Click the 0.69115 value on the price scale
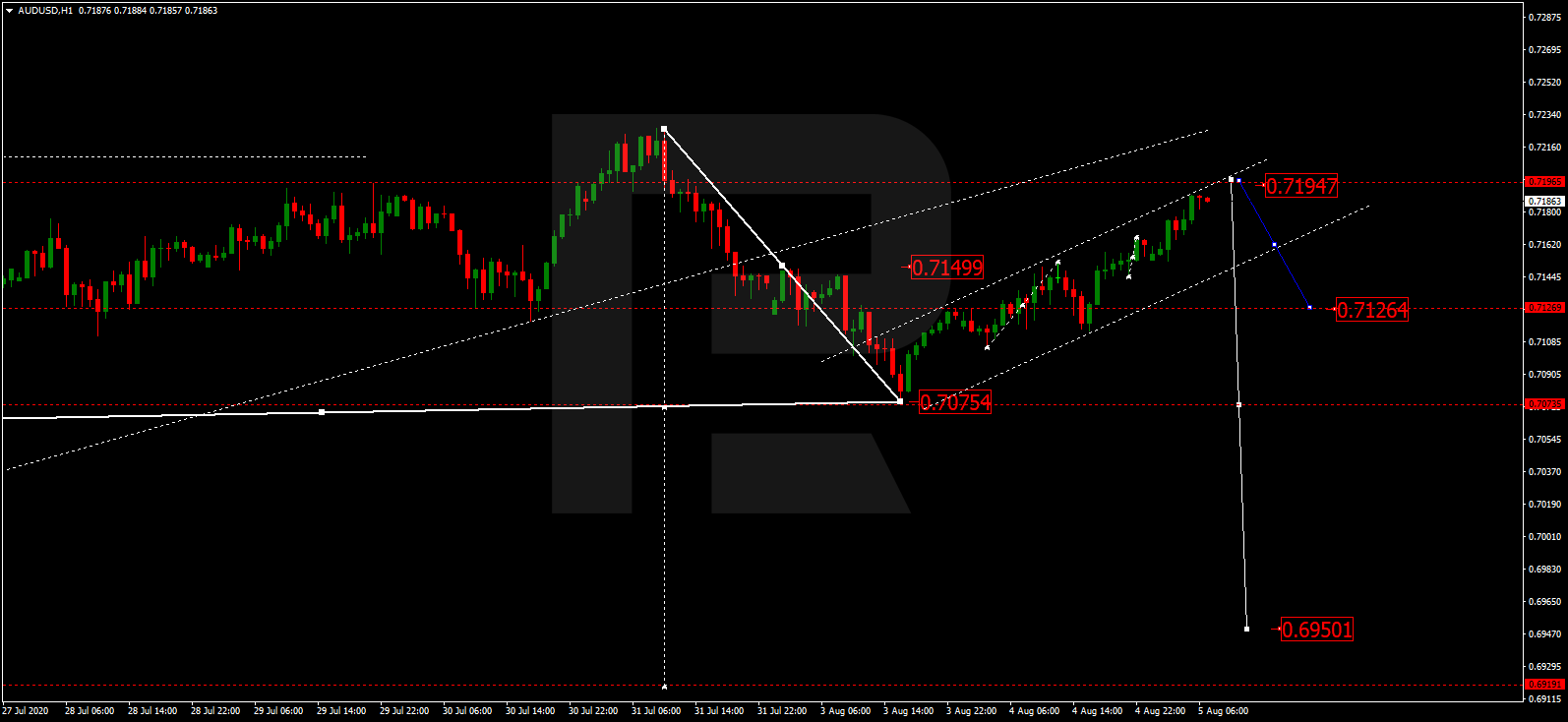This screenshot has height=722, width=1568. pos(1544,699)
